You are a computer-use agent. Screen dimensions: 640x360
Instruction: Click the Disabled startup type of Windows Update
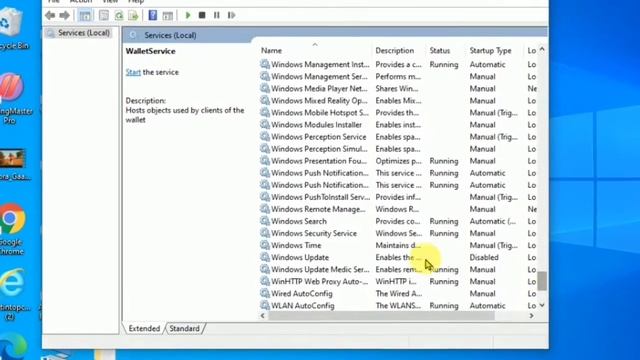(x=484, y=257)
